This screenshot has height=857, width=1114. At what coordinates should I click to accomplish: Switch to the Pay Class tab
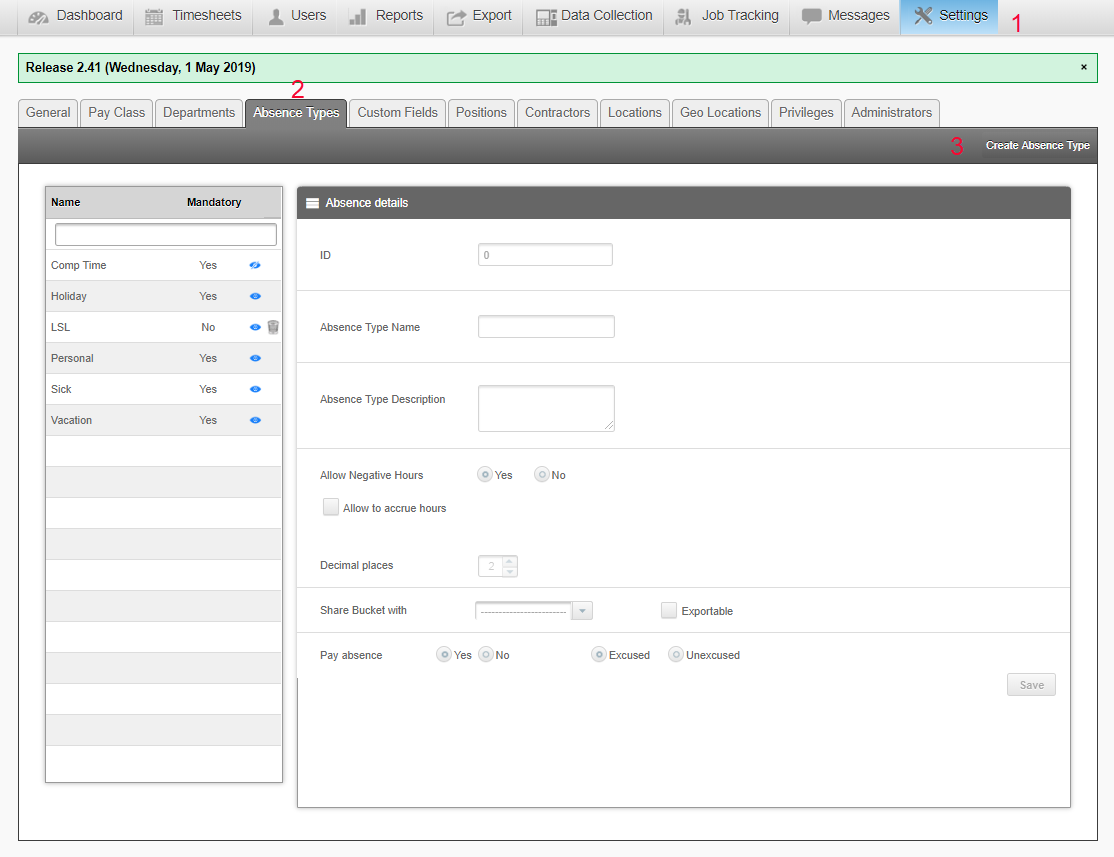tap(117, 113)
